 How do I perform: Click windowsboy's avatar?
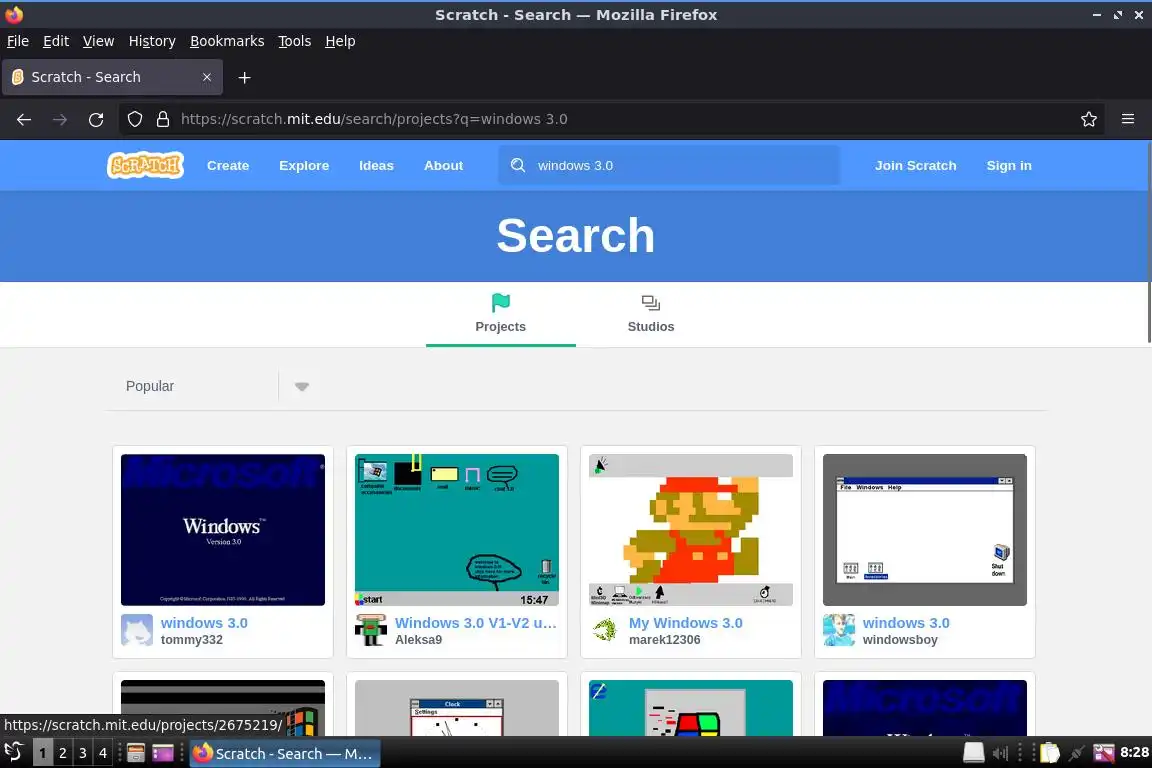[838, 630]
